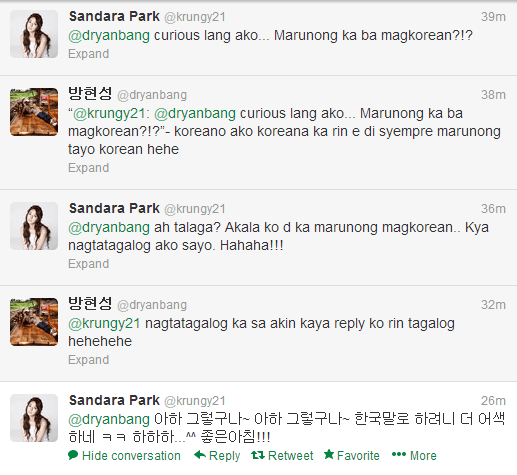Open Sandara Park's avatar in the top tweet
The width and height of the screenshot is (517, 475).
(34, 34)
